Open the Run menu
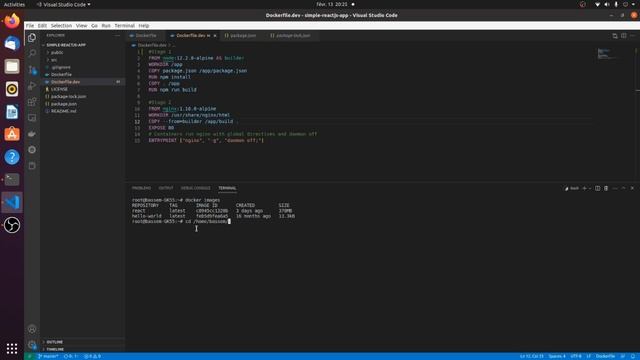 pyautogui.click(x=106, y=25)
